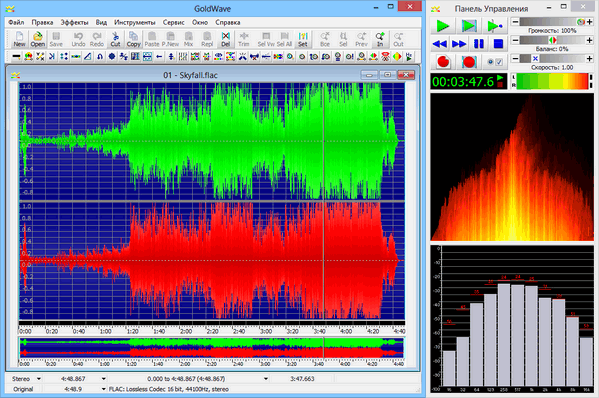Viewport: 599px width, 398px height.
Task: Click the blue Stop button
Action: click(498, 44)
